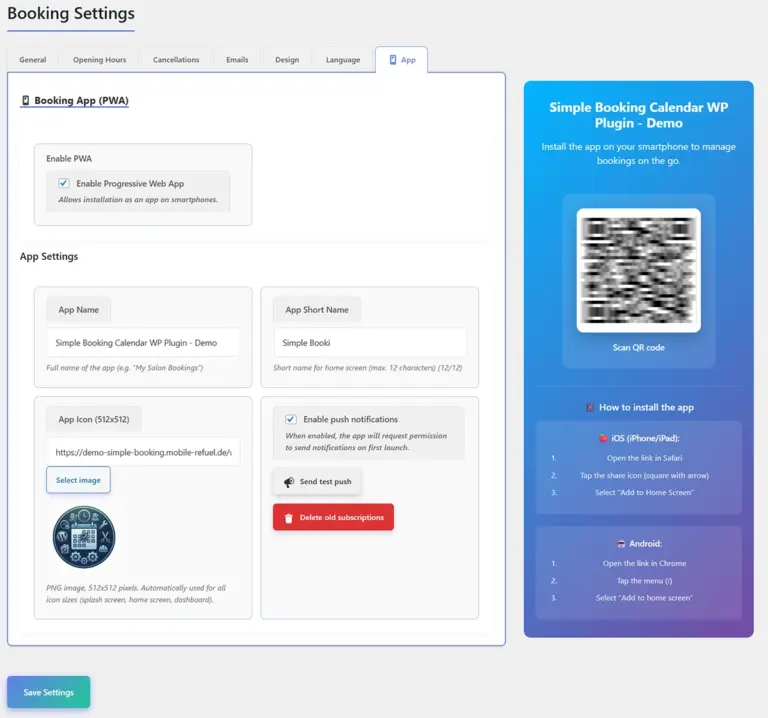Click Delete old subscriptions button
Screen dimensions: 768x718
[x=333, y=517]
